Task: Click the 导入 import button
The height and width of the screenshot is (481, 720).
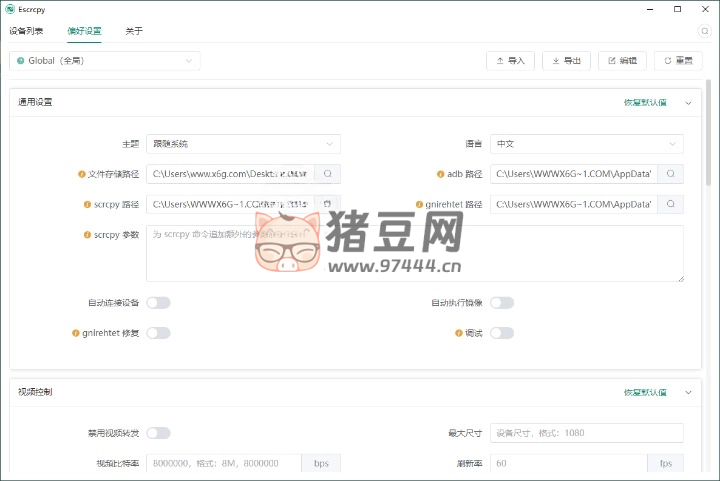Action: tap(510, 61)
